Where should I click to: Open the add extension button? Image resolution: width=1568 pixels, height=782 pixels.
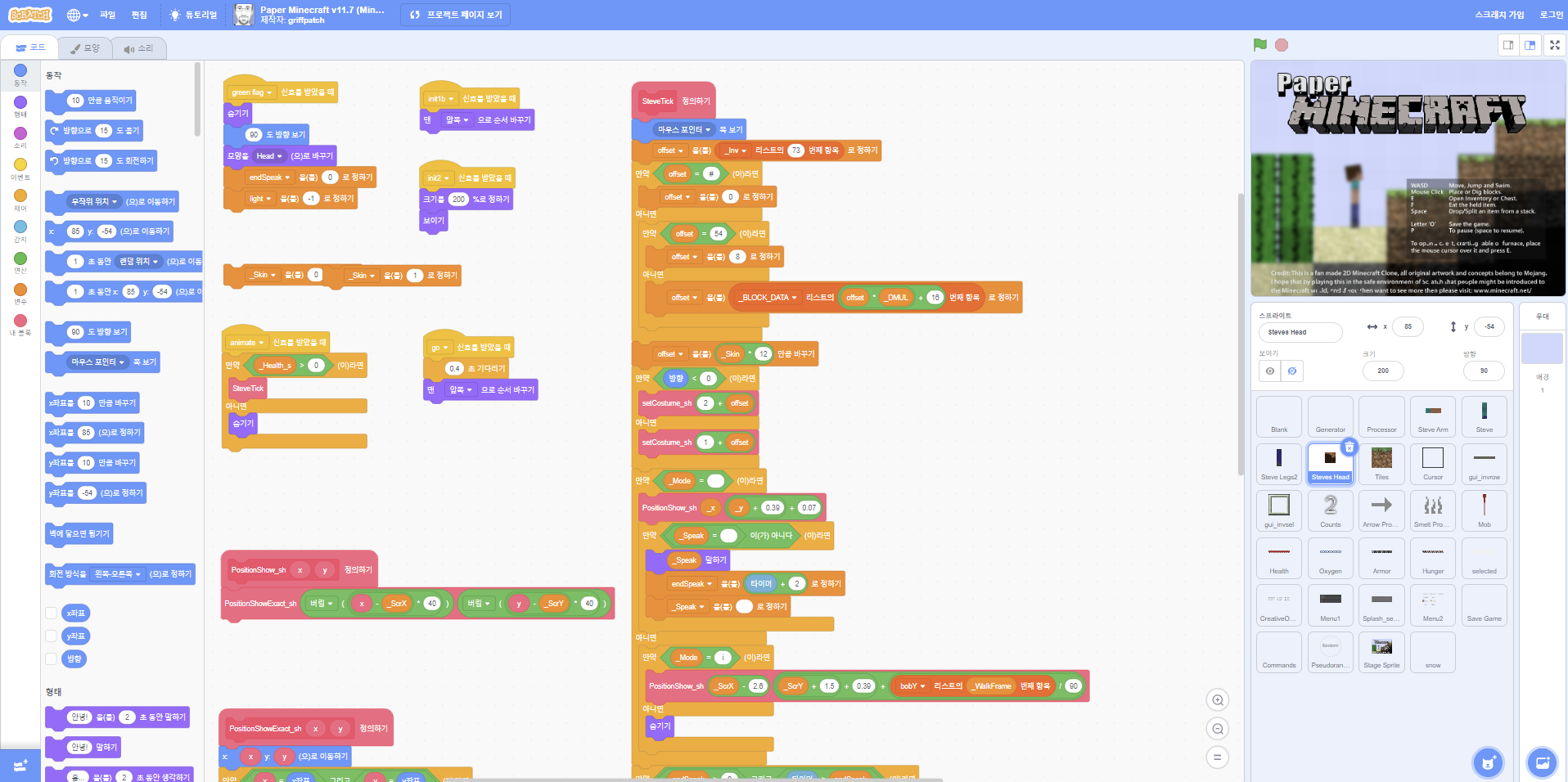[20, 766]
